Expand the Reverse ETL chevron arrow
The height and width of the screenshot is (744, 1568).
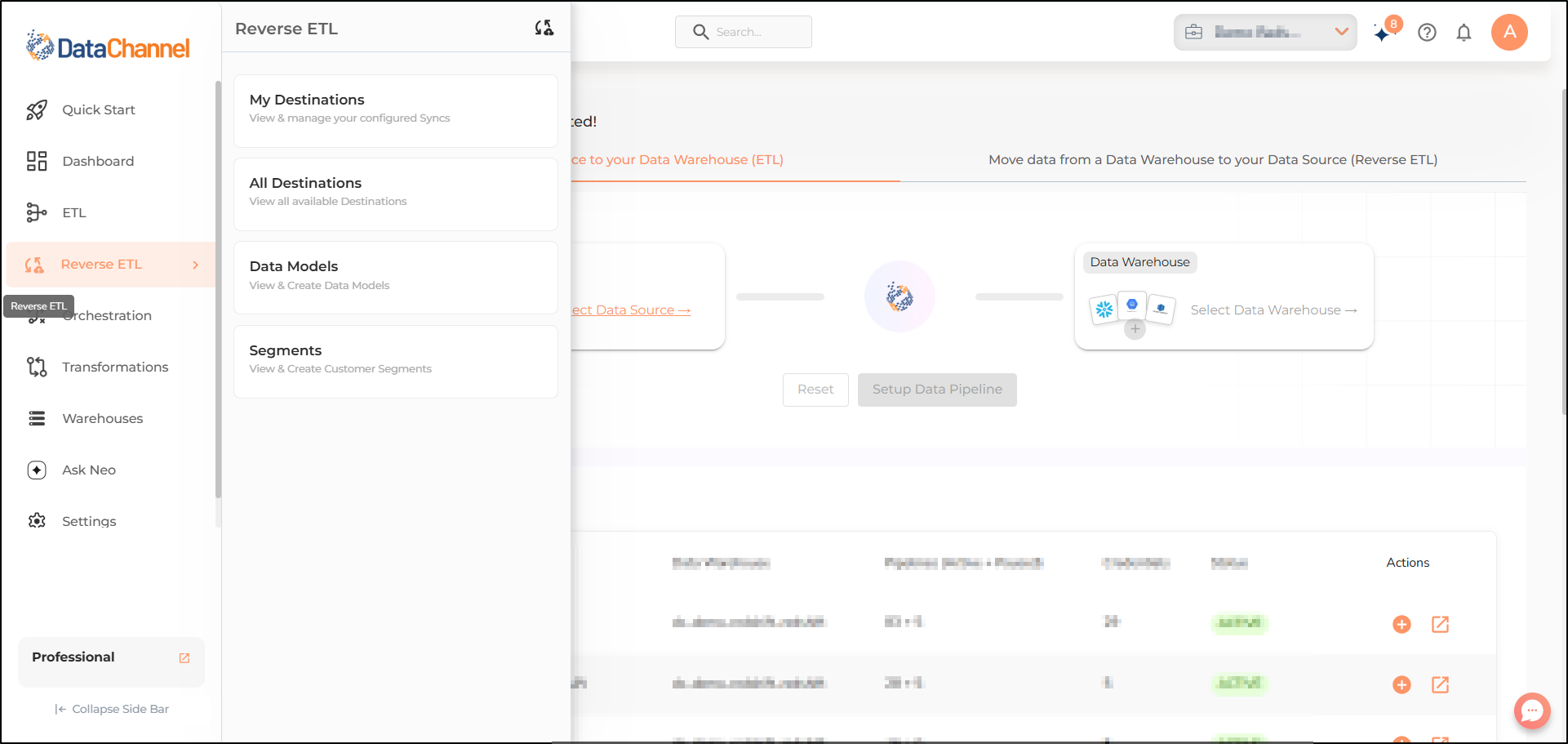coord(196,265)
